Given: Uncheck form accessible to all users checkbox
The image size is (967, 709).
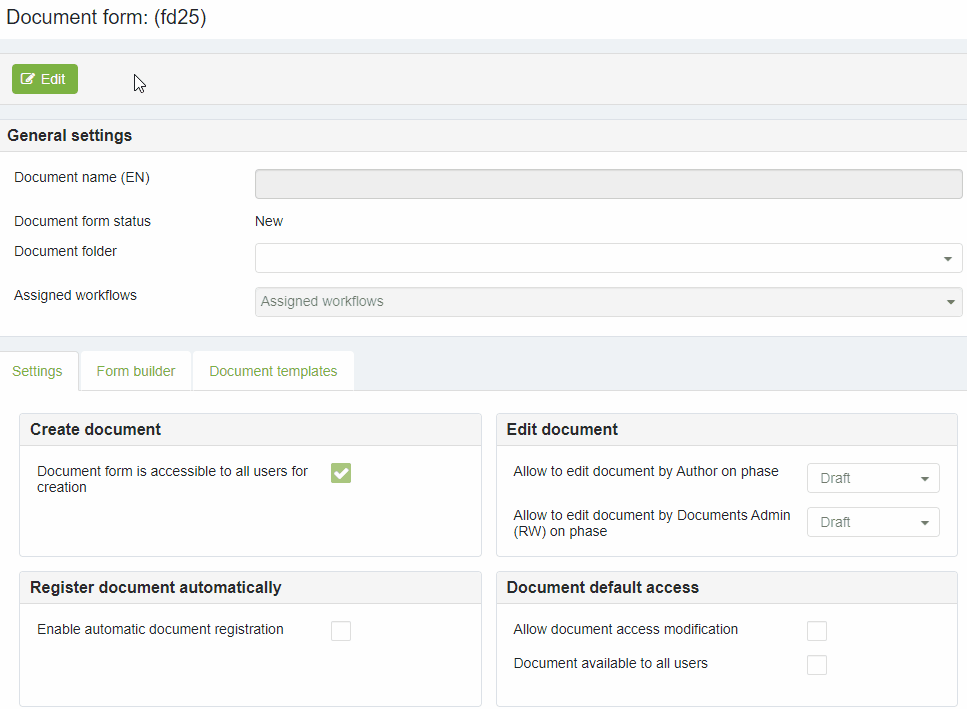Looking at the screenshot, I should (341, 473).
